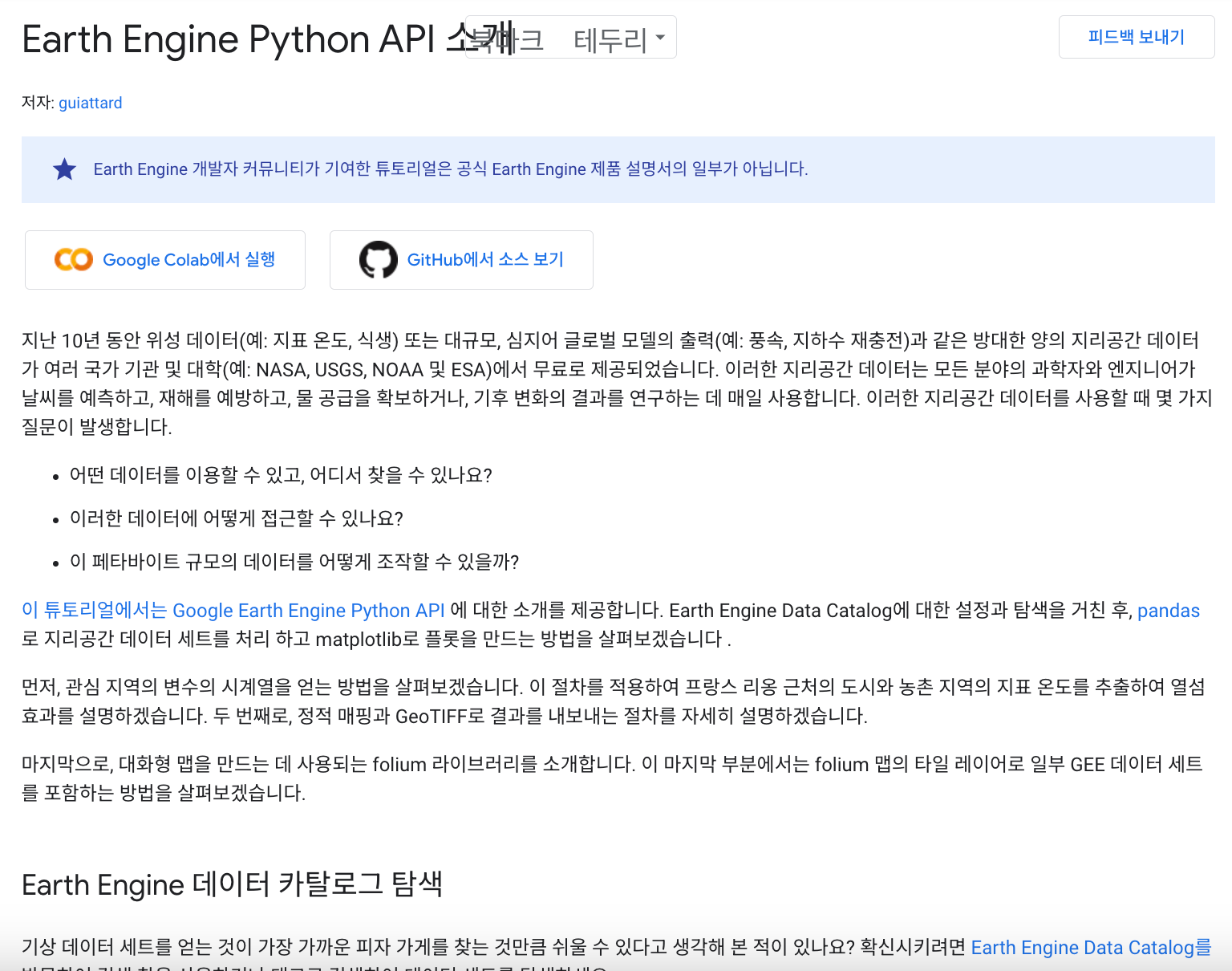The width and height of the screenshot is (1232, 971).
Task: Click the community tutorial notice text
Action: (x=451, y=169)
